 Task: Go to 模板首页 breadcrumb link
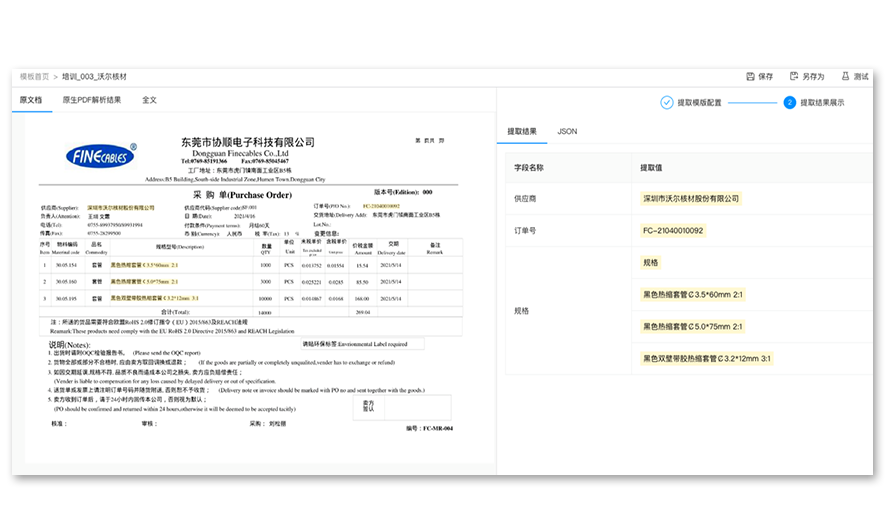pos(35,77)
